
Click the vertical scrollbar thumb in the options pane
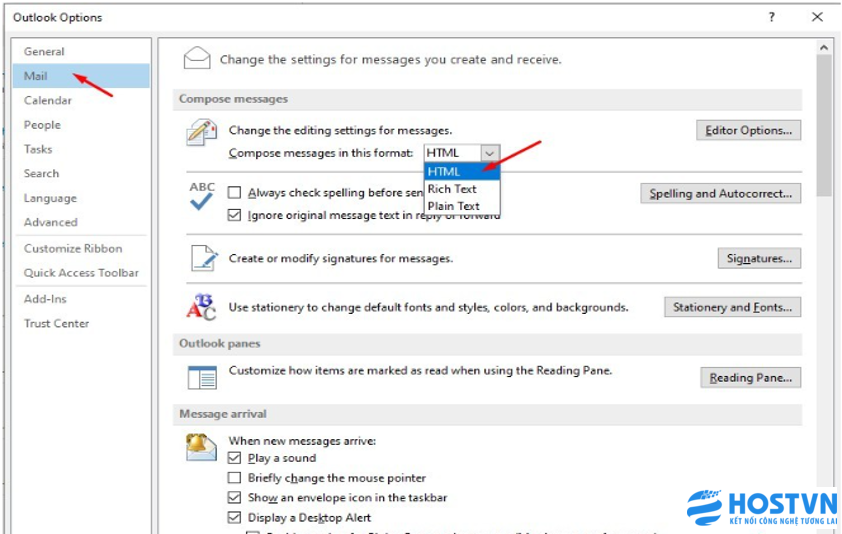(824, 125)
